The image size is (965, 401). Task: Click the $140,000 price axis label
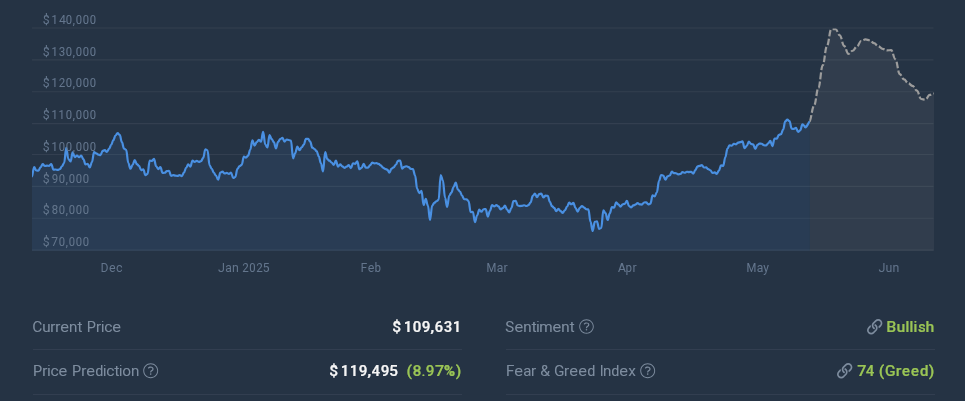point(70,20)
